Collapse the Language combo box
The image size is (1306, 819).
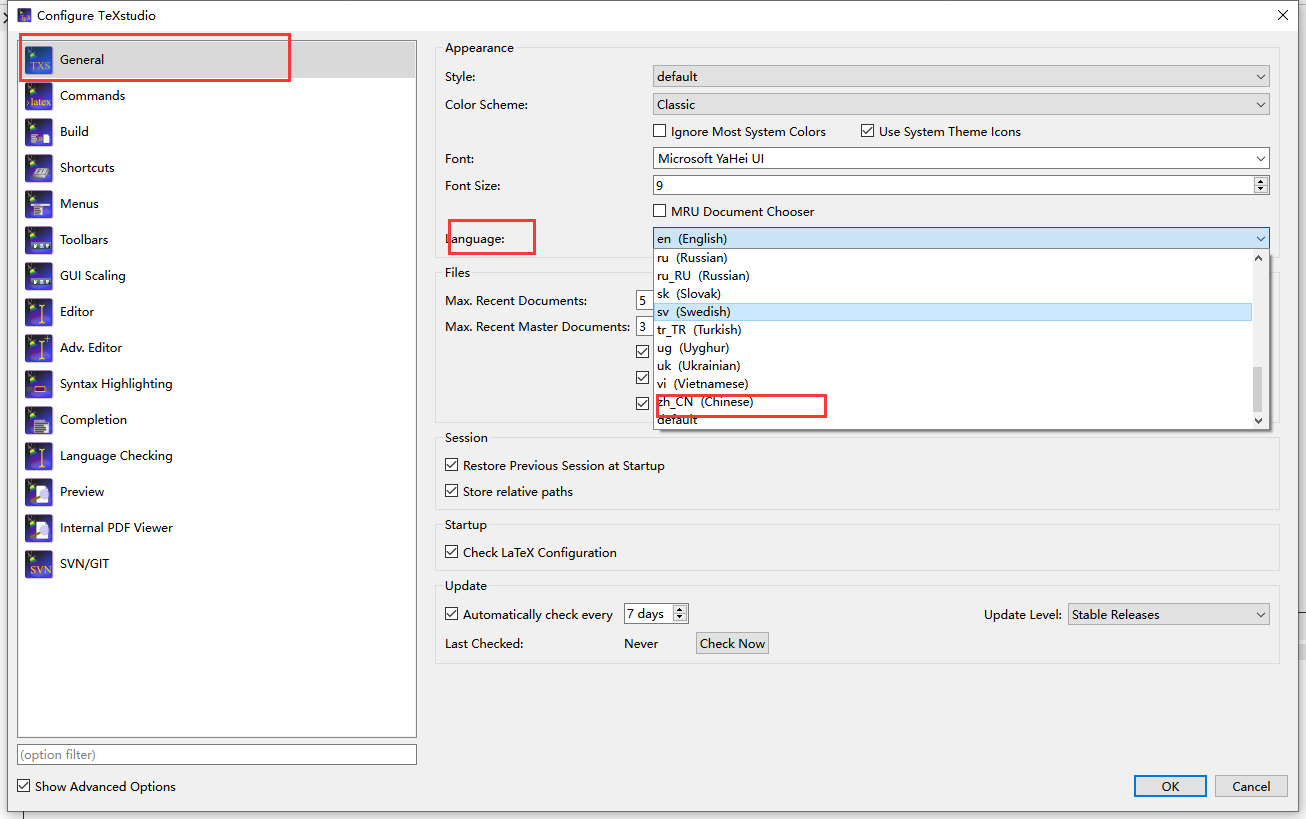pyautogui.click(x=961, y=238)
